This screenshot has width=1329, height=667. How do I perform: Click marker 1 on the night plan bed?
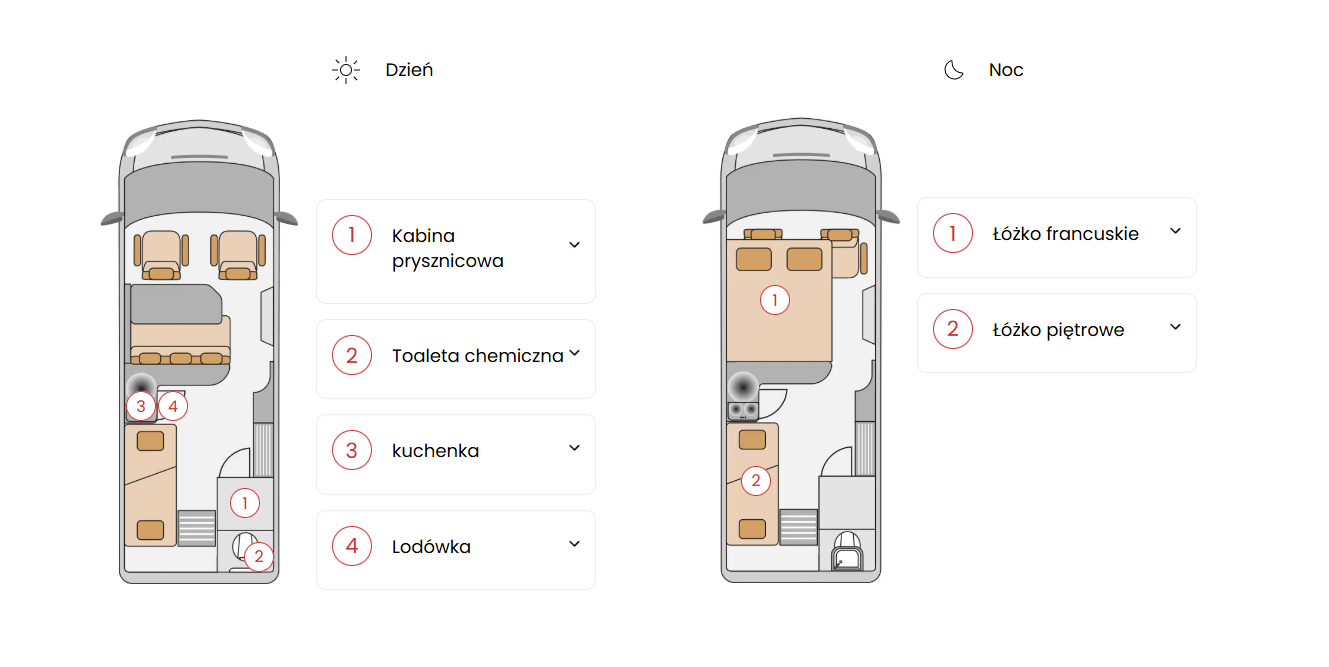click(x=775, y=299)
